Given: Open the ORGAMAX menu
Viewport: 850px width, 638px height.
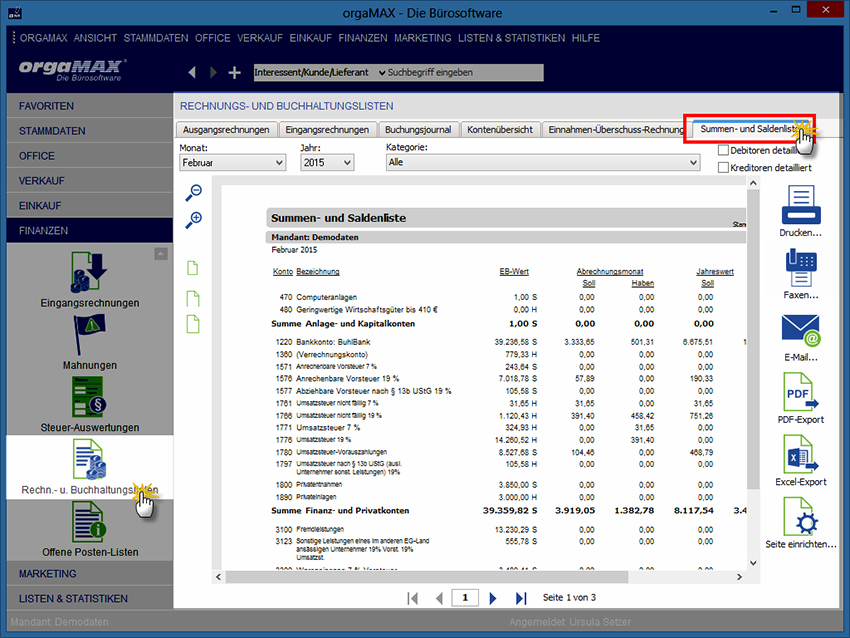Looking at the screenshot, I should click(x=43, y=38).
